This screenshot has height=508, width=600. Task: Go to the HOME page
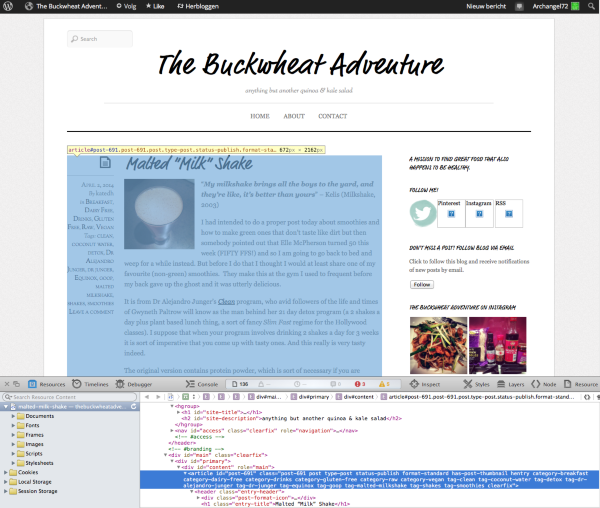[x=260, y=116]
